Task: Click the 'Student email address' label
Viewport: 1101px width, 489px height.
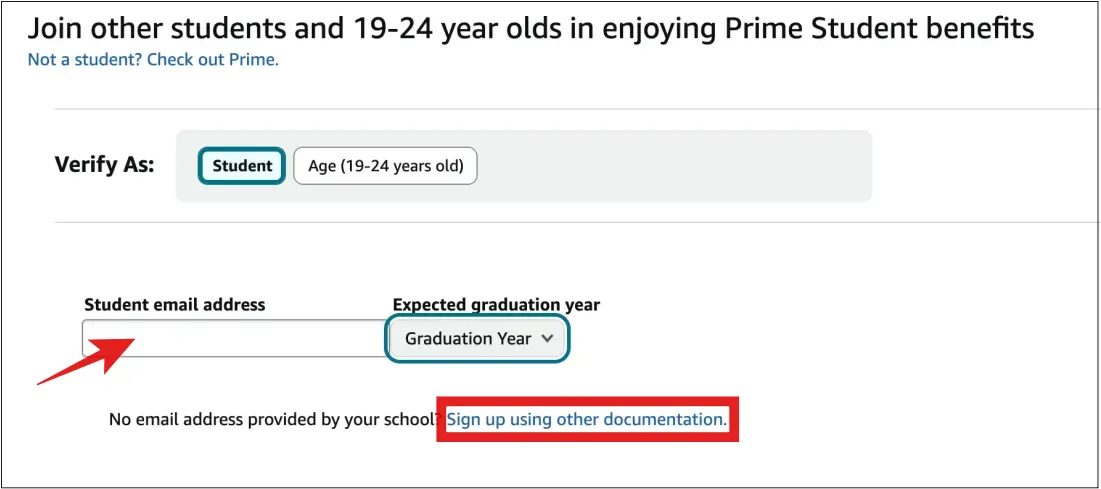Action: coord(175,304)
